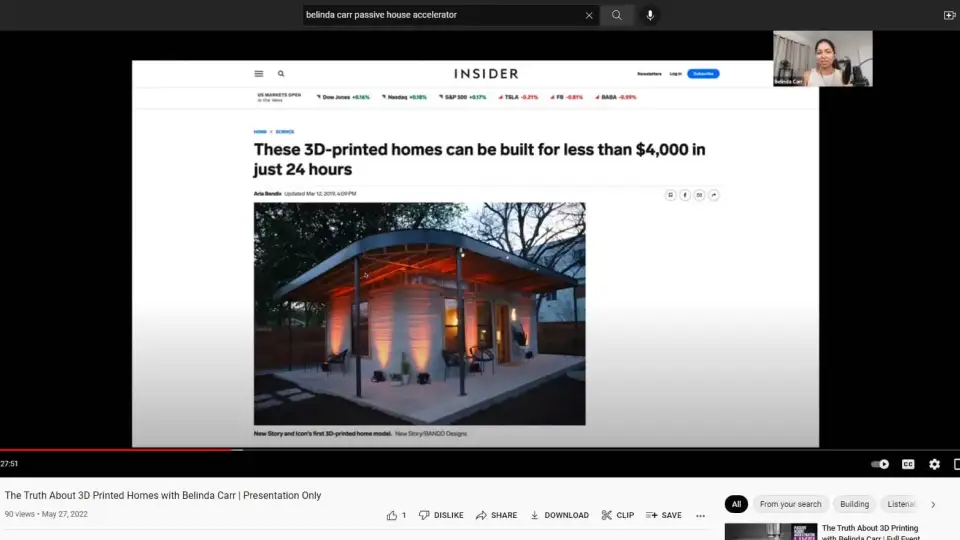Click the DOWNLOAD button
Viewport: 960px width, 540px height.
coord(559,515)
